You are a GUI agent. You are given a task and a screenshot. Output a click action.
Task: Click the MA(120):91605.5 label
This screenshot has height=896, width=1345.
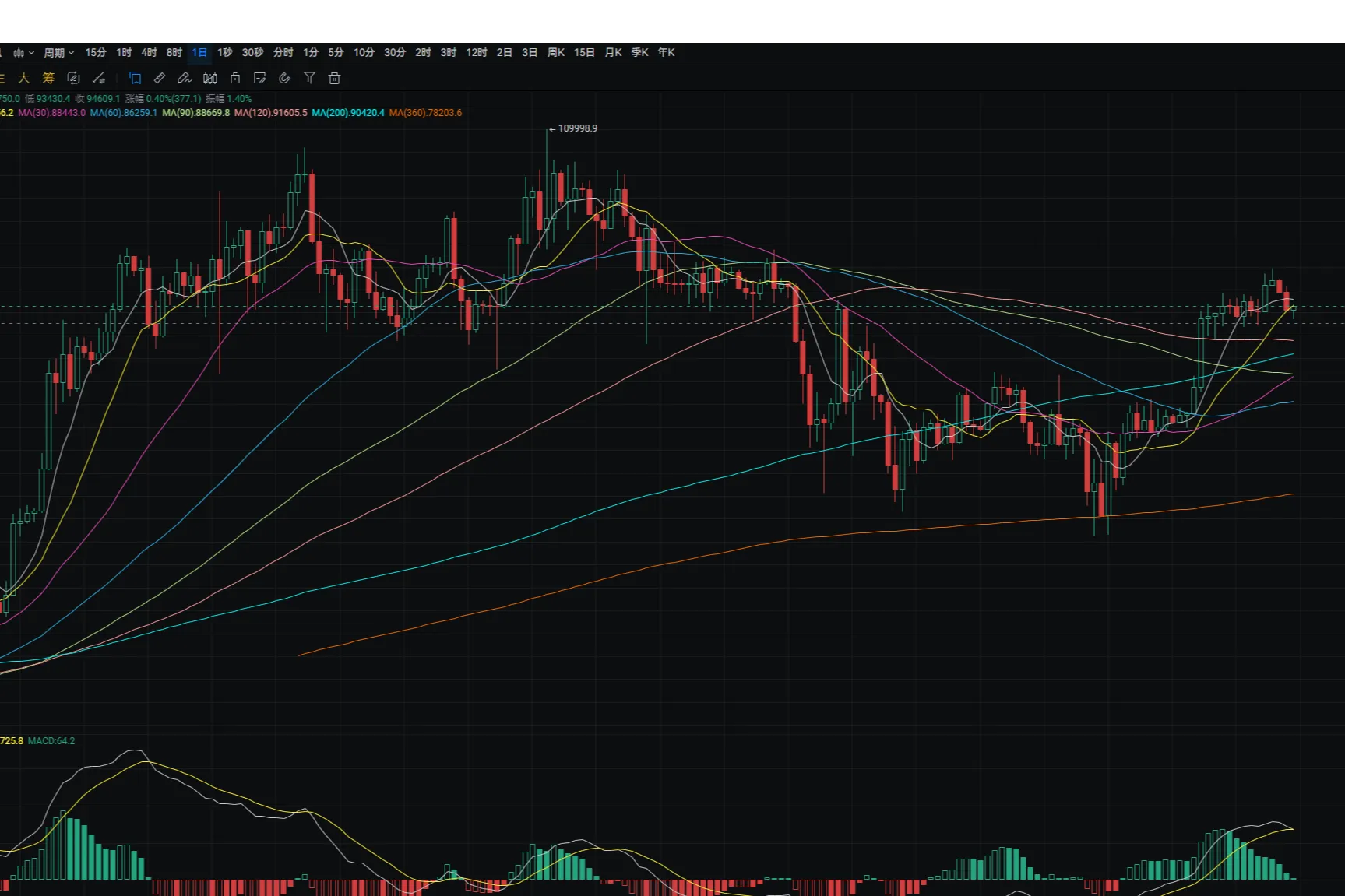pos(271,113)
